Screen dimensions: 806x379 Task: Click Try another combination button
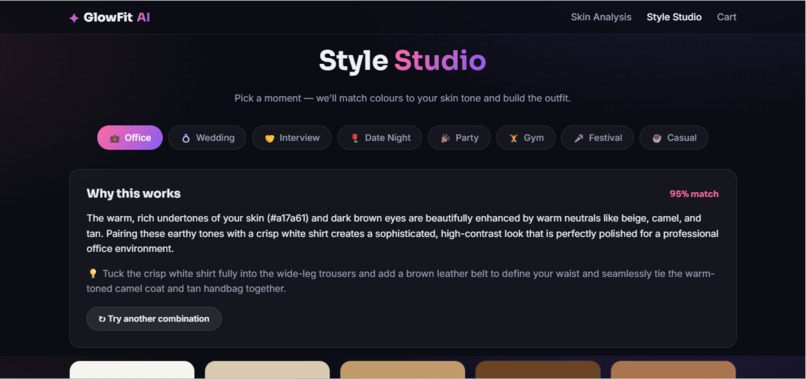point(154,319)
